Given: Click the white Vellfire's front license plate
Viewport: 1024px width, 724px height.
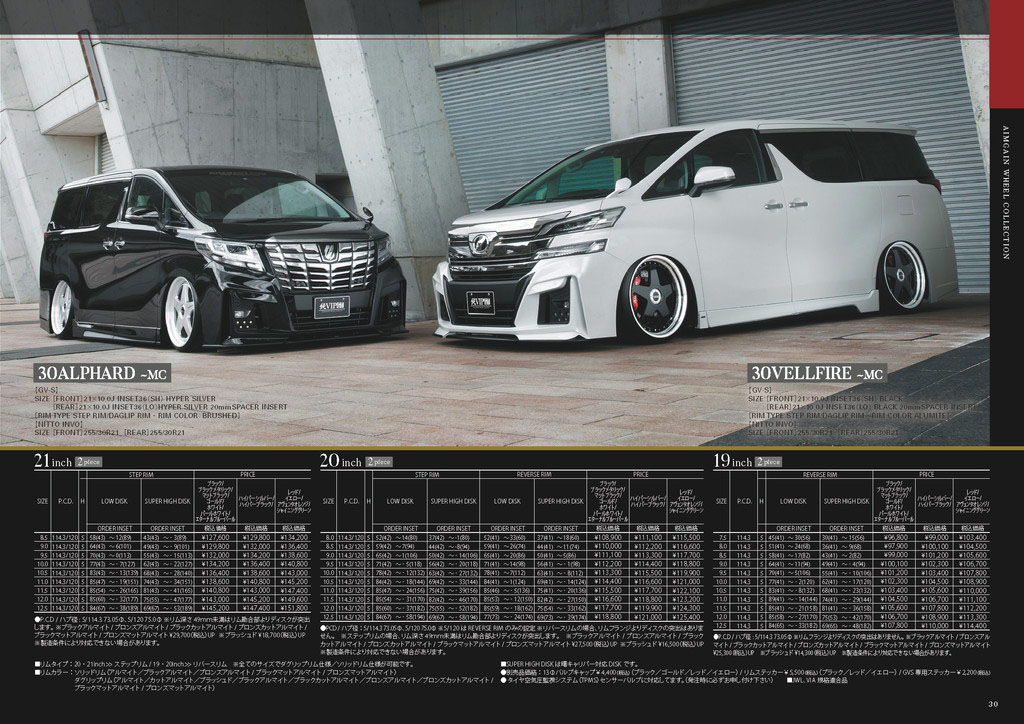Looking at the screenshot, I should coord(480,302).
